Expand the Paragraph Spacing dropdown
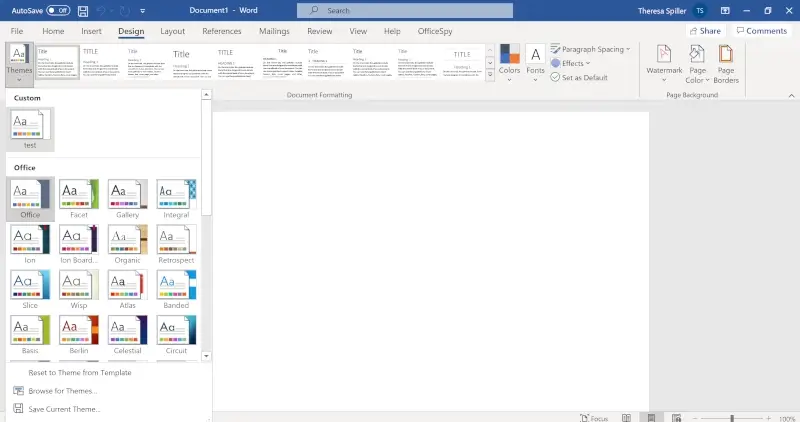Image resolution: width=800 pixels, height=422 pixels. point(590,49)
